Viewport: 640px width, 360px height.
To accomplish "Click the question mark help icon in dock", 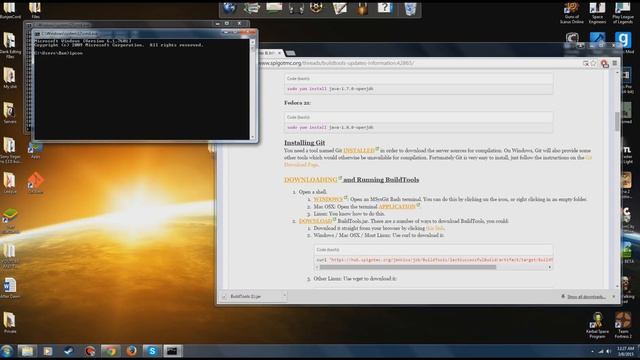I will [x=384, y=8].
